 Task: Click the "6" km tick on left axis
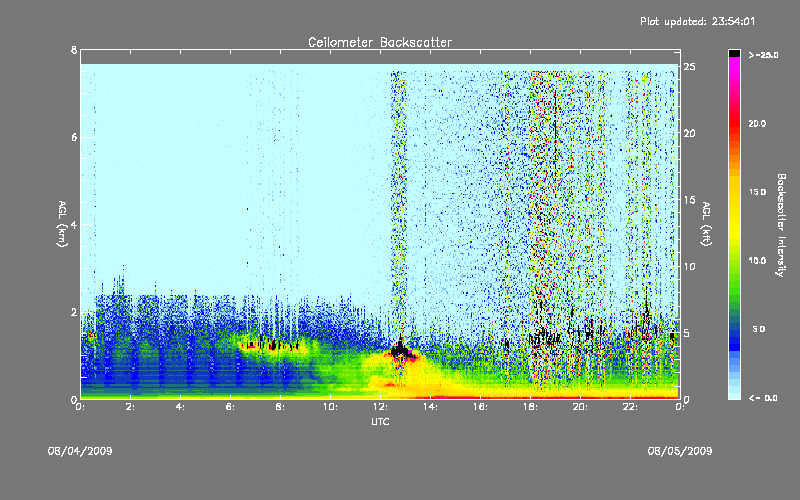(74, 137)
